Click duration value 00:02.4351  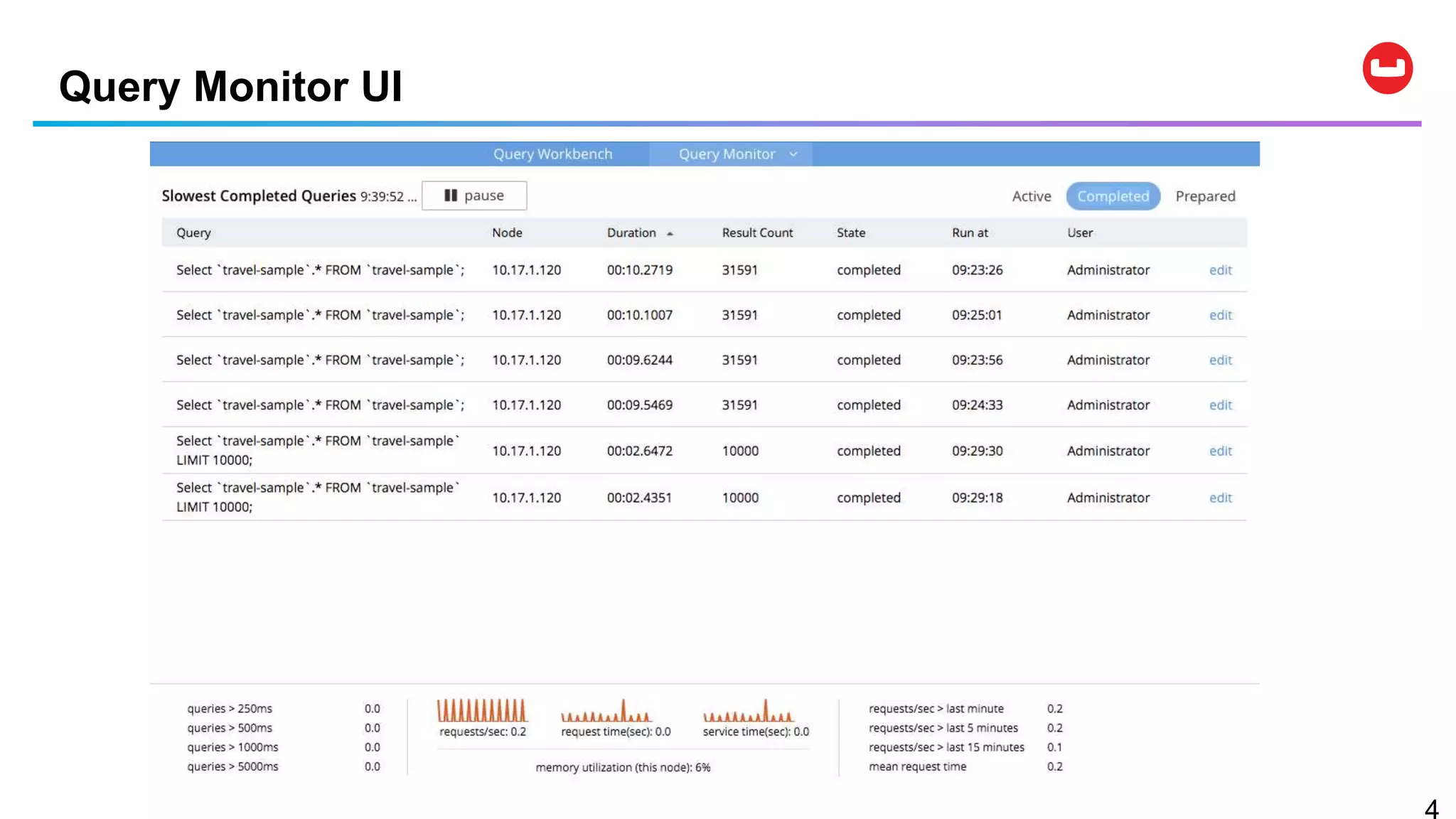coord(639,498)
